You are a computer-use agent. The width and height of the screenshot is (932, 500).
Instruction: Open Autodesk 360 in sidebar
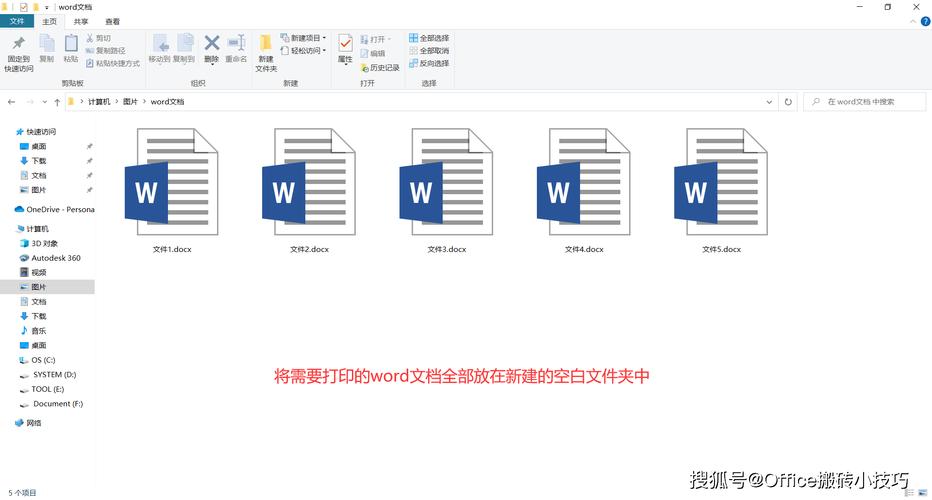(x=50, y=258)
